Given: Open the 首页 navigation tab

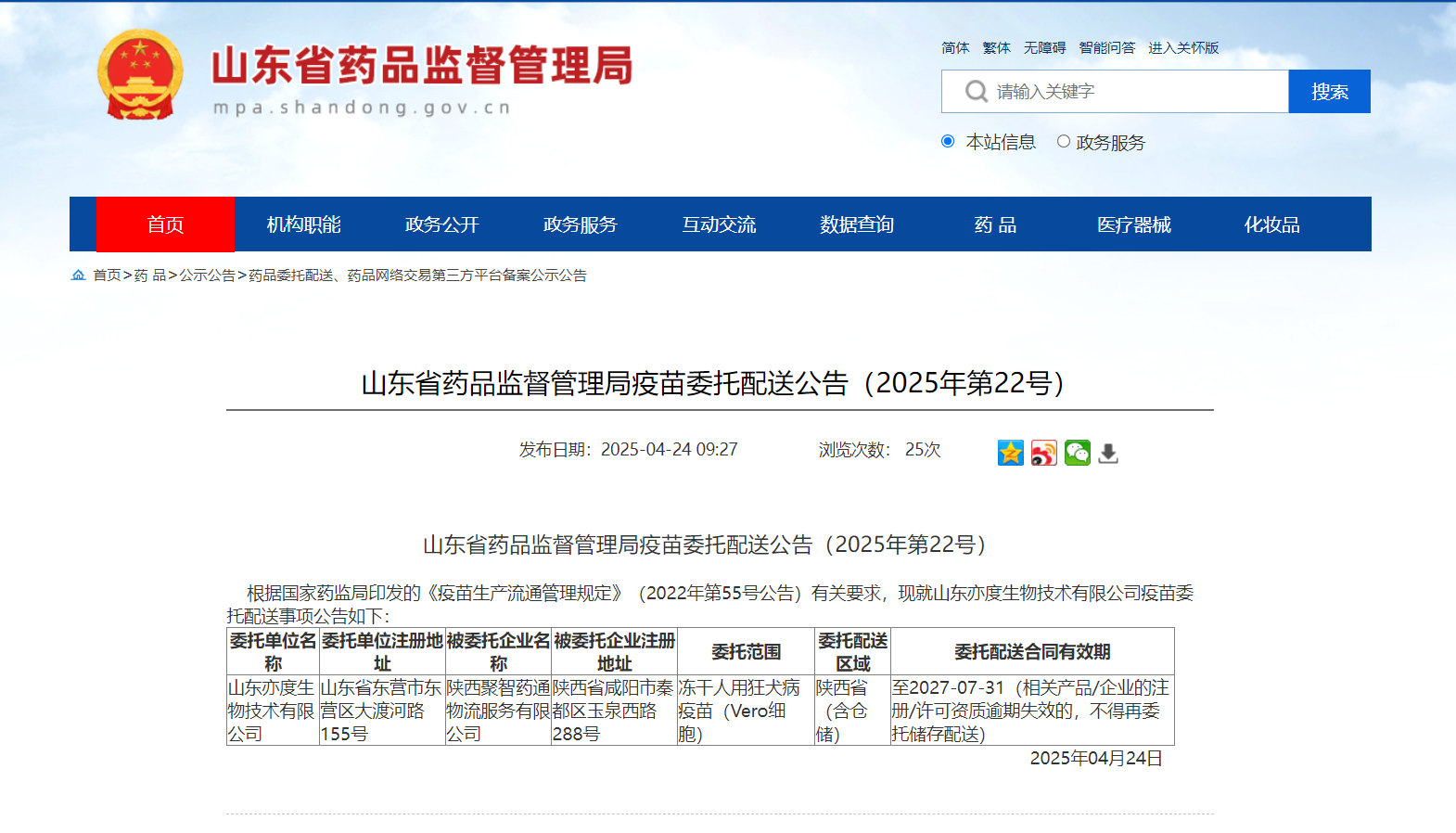Looking at the screenshot, I should (165, 224).
